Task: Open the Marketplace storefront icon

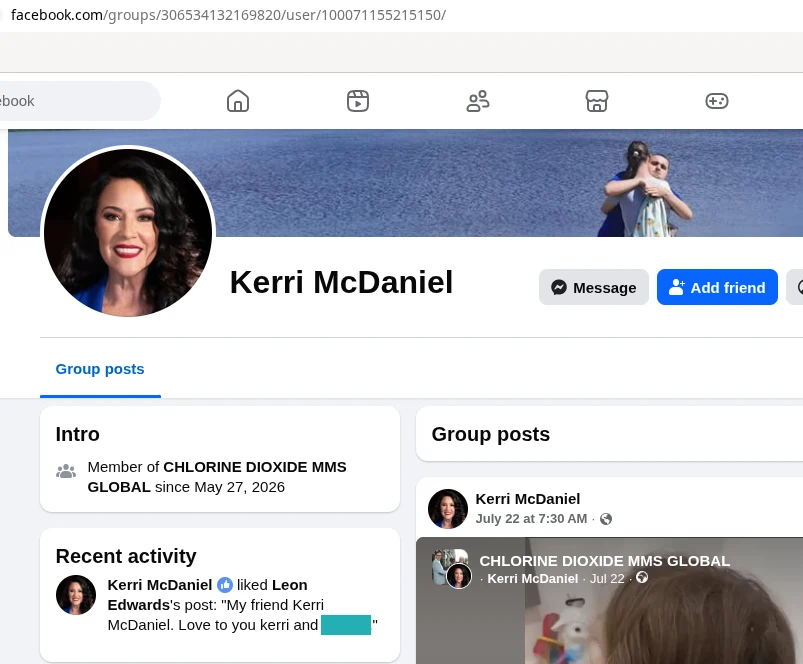Action: coord(597,101)
